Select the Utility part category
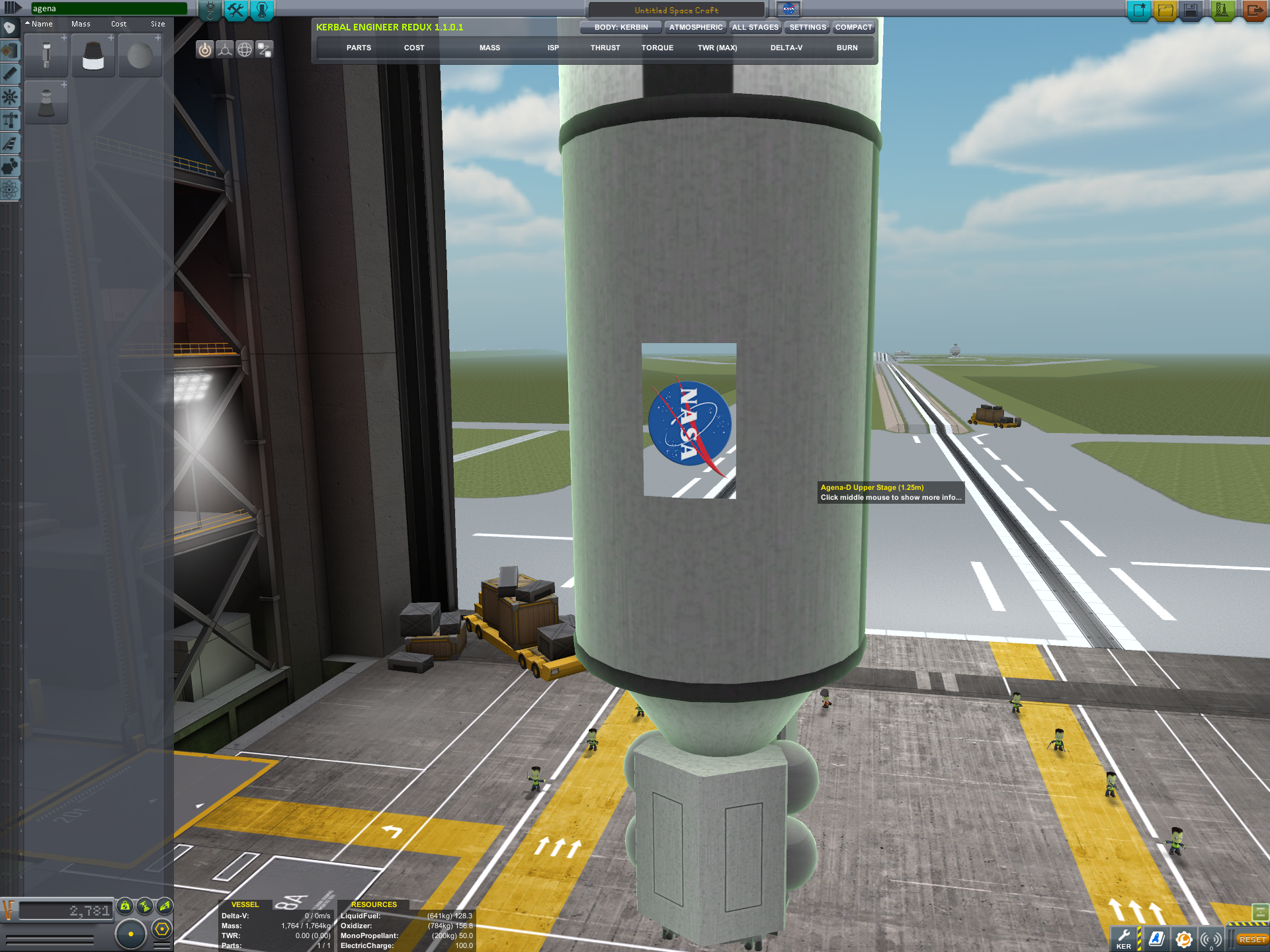 10,167
